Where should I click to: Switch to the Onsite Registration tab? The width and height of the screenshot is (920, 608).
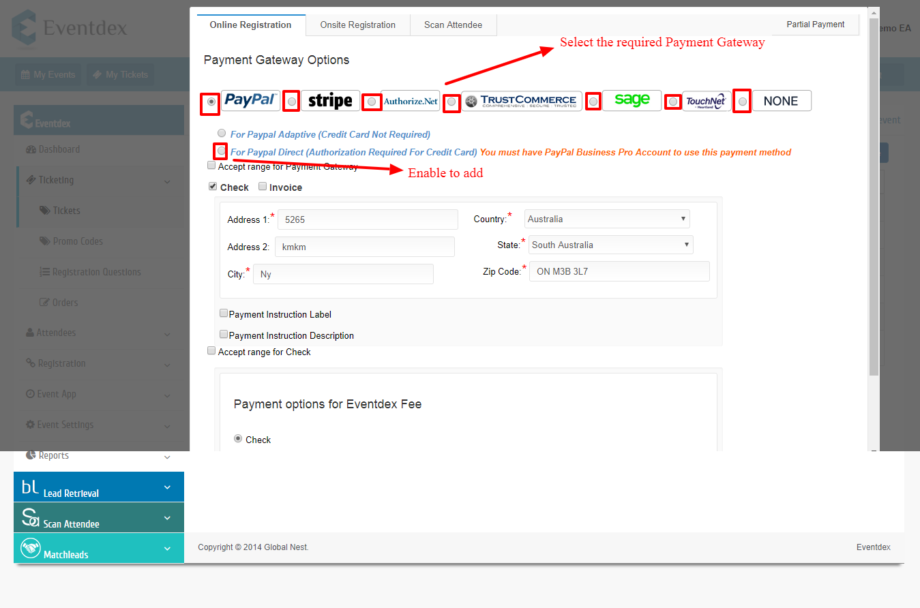(x=351, y=25)
